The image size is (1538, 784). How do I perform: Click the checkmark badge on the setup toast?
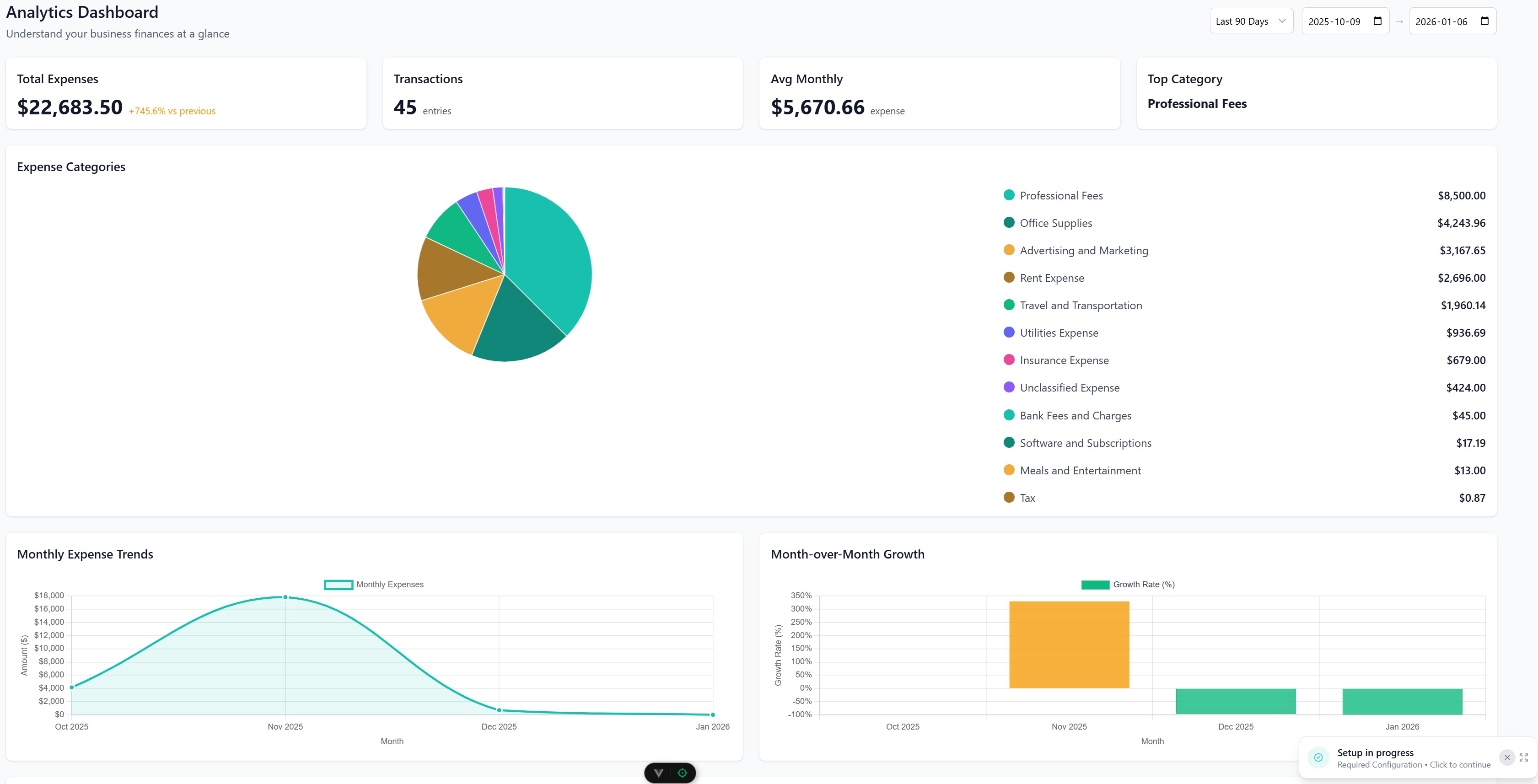pyautogui.click(x=1318, y=757)
